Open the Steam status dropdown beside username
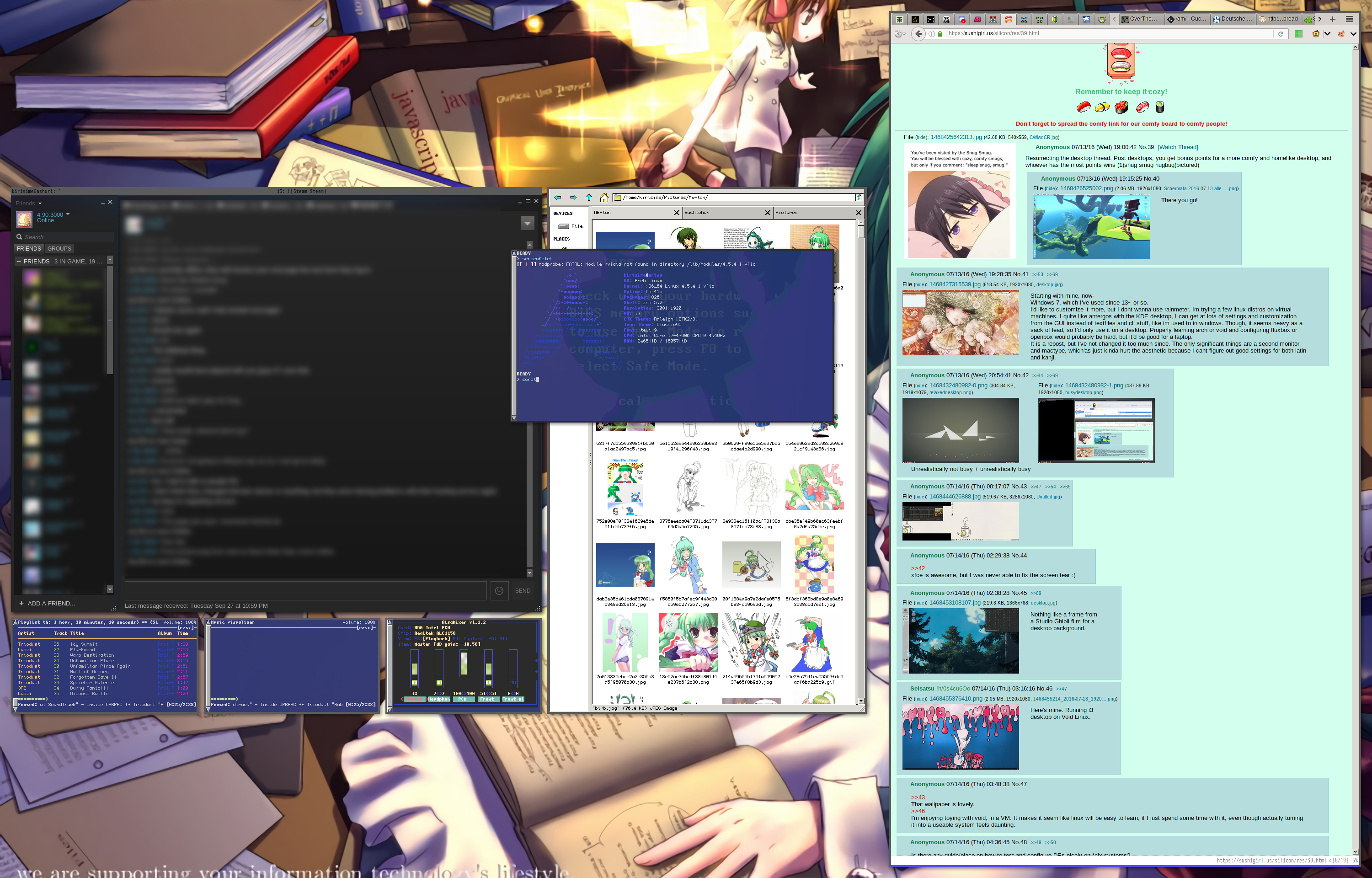Image resolution: width=1372 pixels, height=878 pixels. pos(68,214)
